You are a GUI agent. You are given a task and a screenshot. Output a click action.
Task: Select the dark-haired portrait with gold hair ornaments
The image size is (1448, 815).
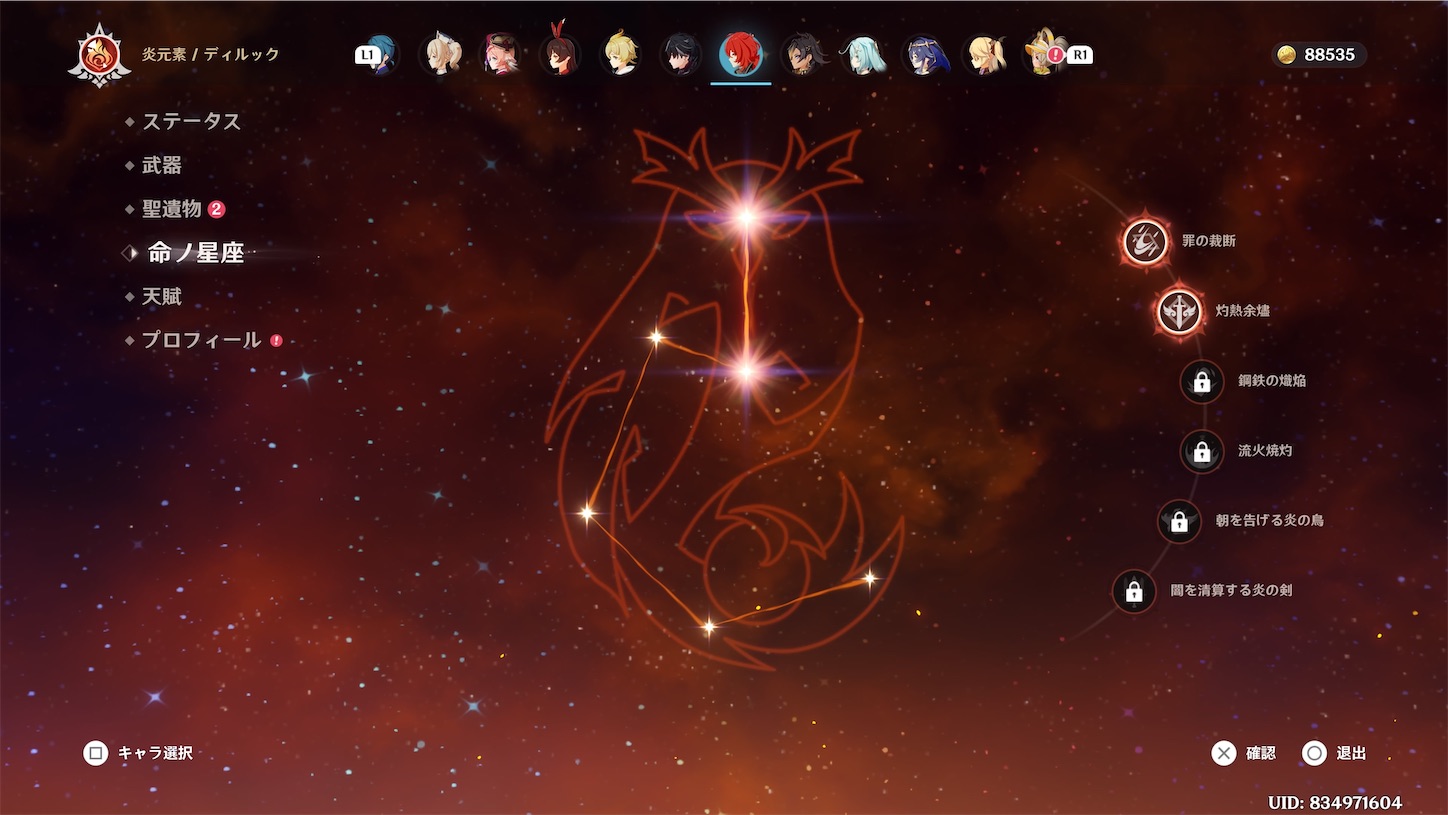pos(802,55)
